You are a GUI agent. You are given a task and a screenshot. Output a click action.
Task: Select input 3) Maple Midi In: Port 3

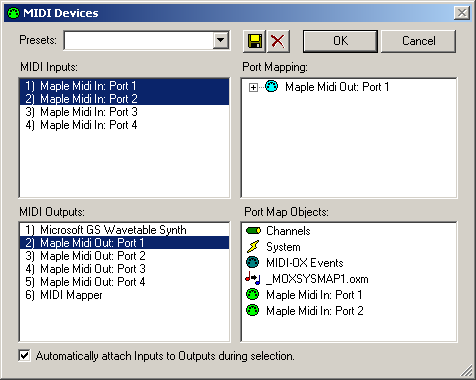coord(124,112)
